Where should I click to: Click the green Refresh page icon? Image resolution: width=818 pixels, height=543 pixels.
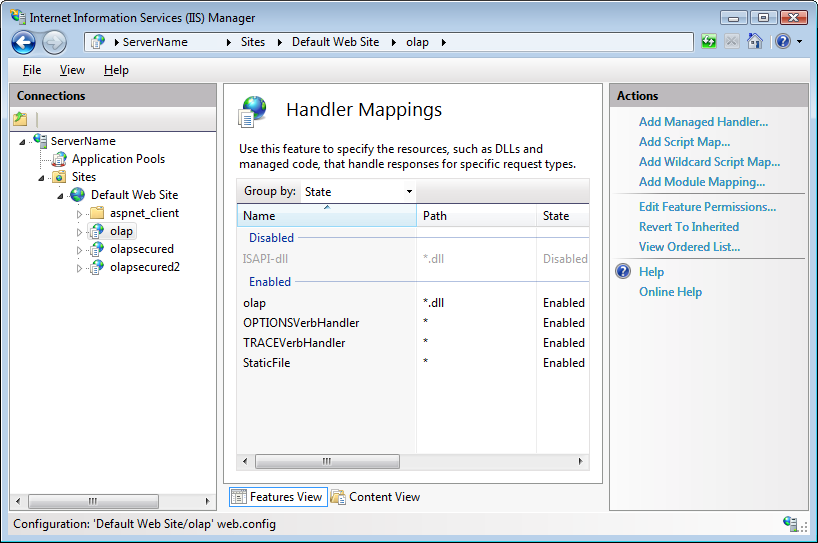708,42
